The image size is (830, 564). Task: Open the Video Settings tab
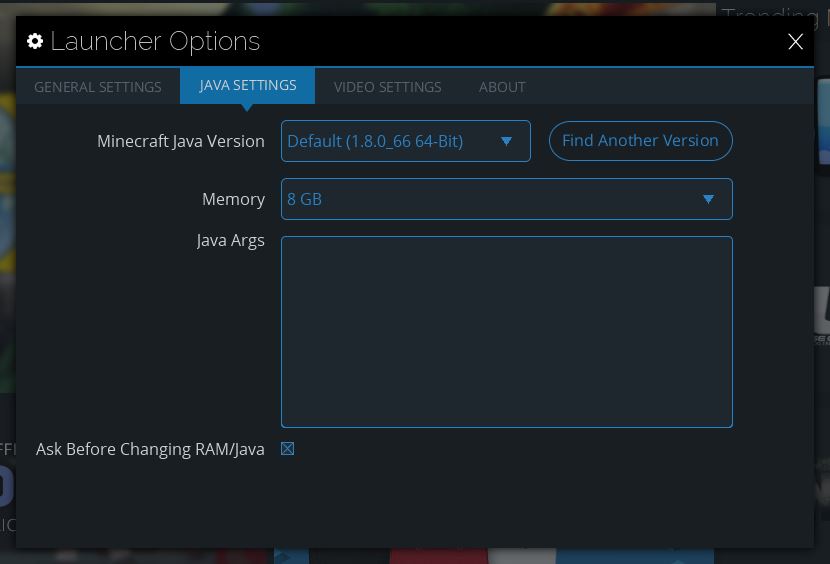point(387,86)
